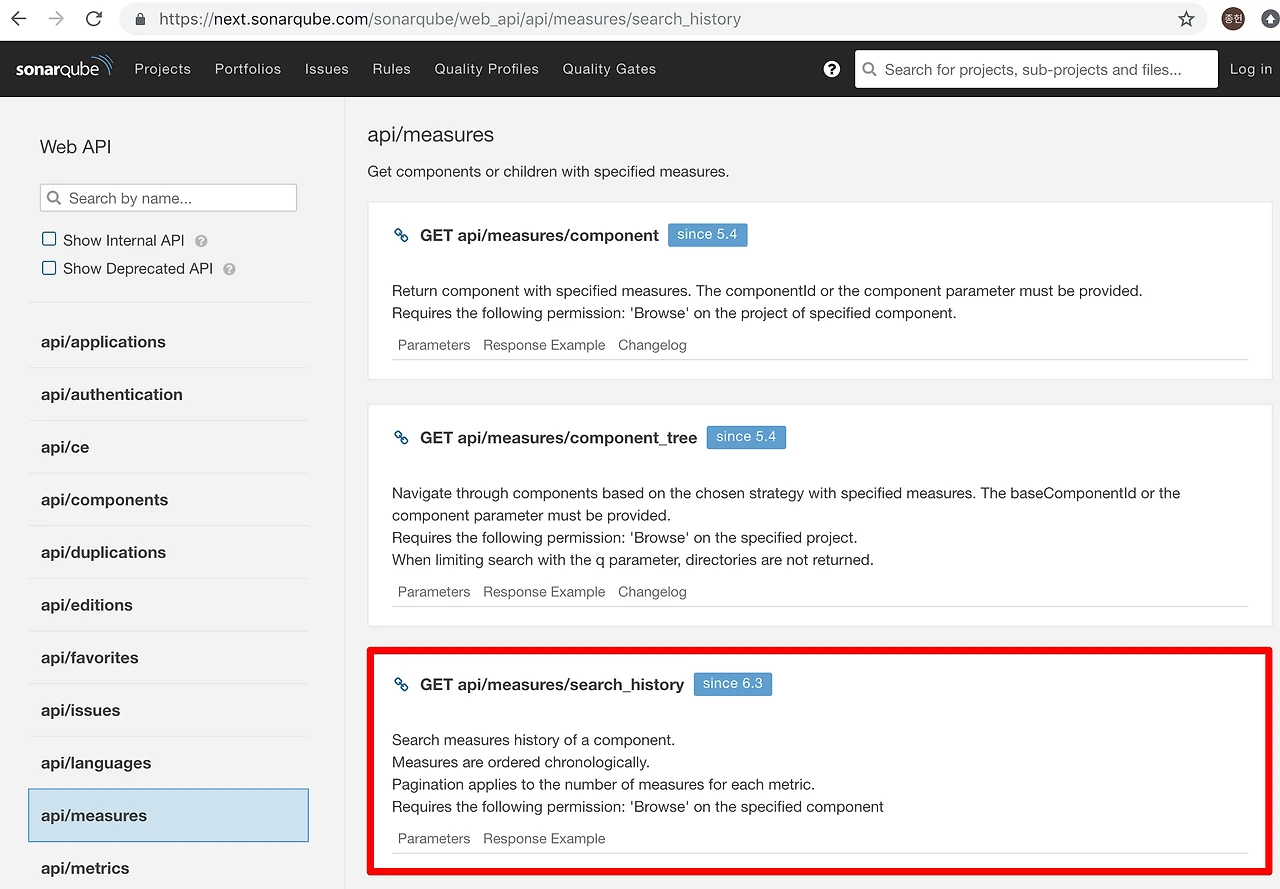Select api/duplications in the sidebar

point(168,553)
